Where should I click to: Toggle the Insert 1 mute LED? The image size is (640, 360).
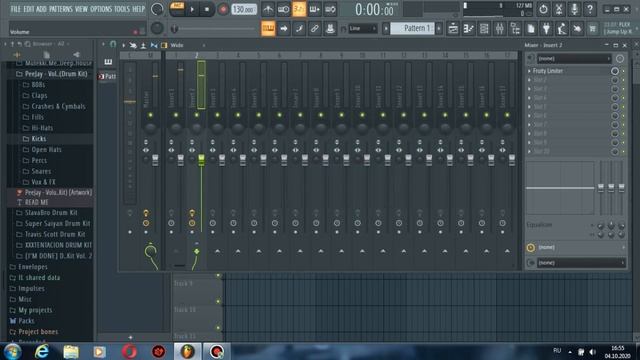(176, 115)
